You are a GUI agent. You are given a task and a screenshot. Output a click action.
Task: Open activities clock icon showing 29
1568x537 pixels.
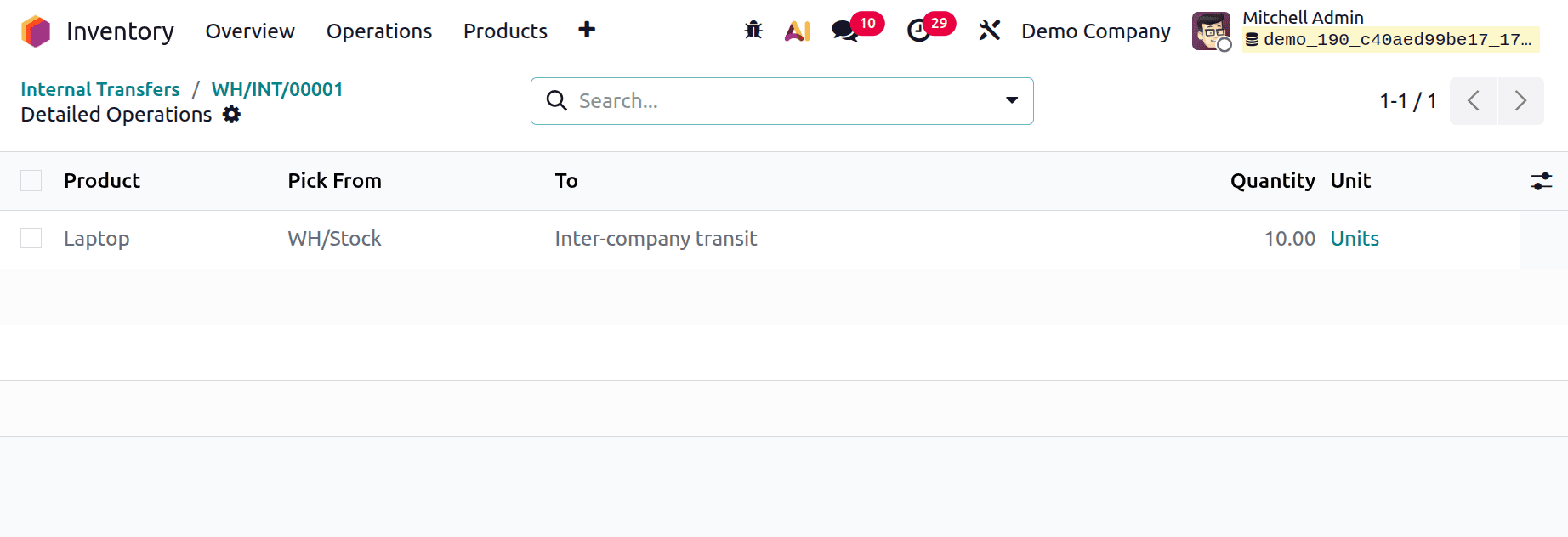pos(918,31)
